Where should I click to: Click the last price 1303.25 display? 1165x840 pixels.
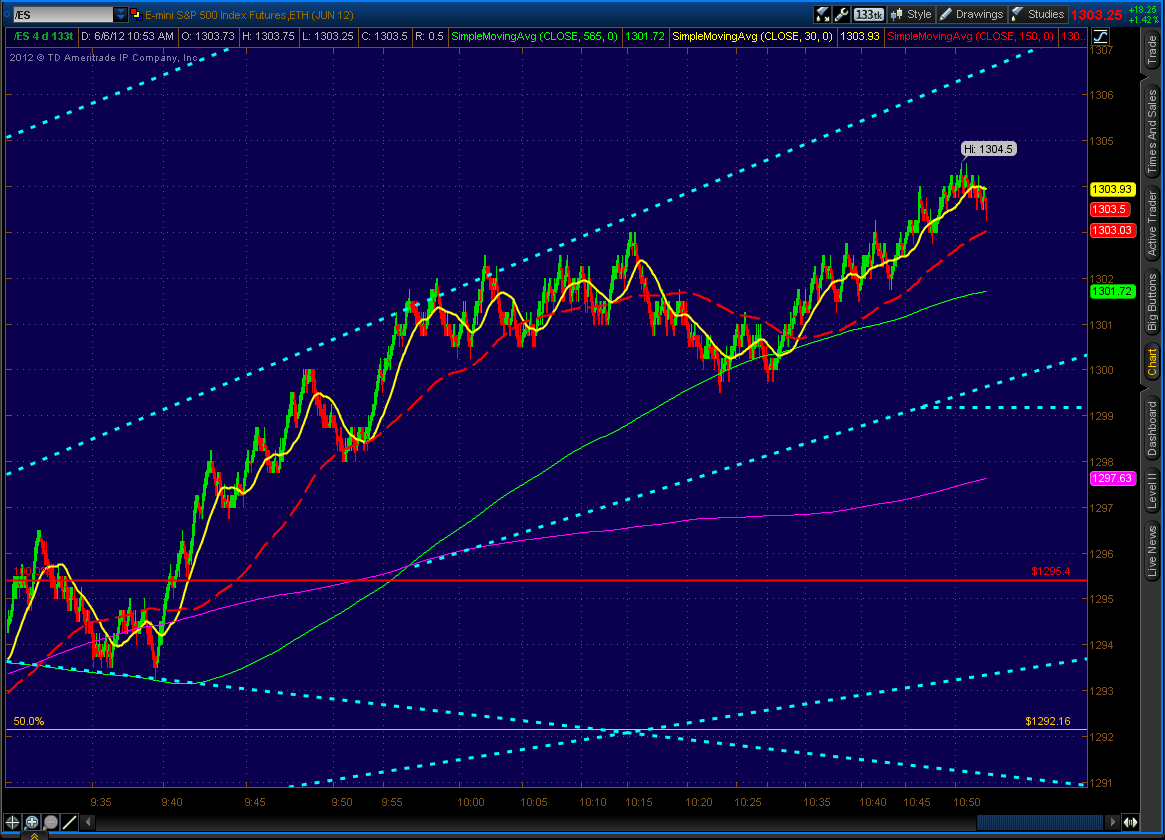pos(1097,15)
